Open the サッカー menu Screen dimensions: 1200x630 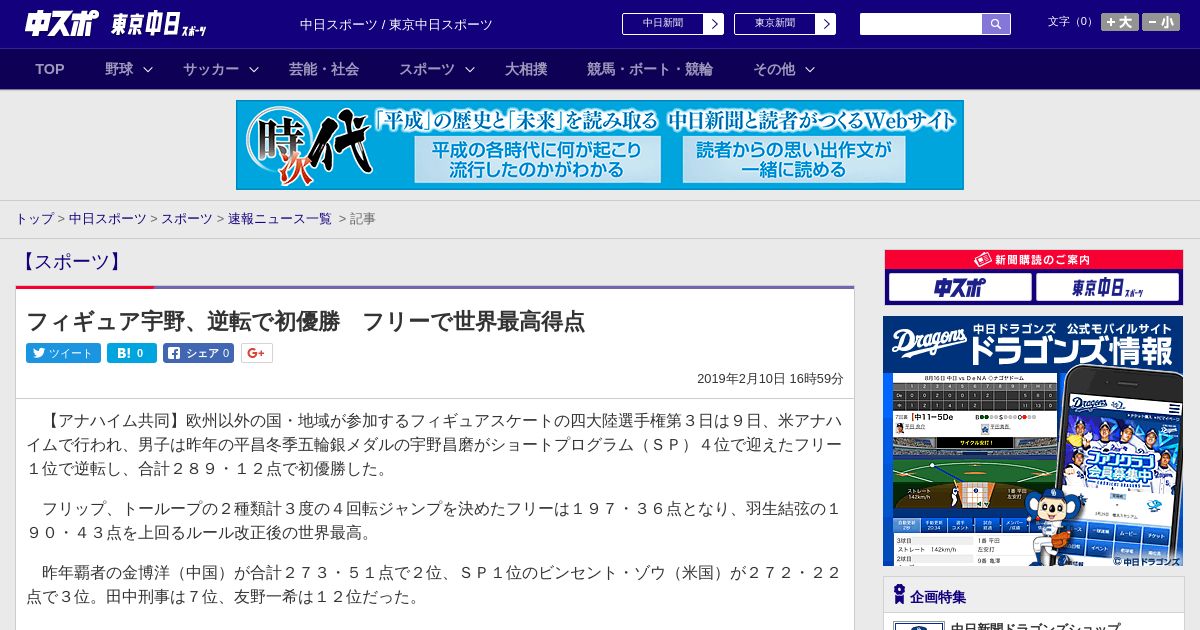pyautogui.click(x=211, y=69)
